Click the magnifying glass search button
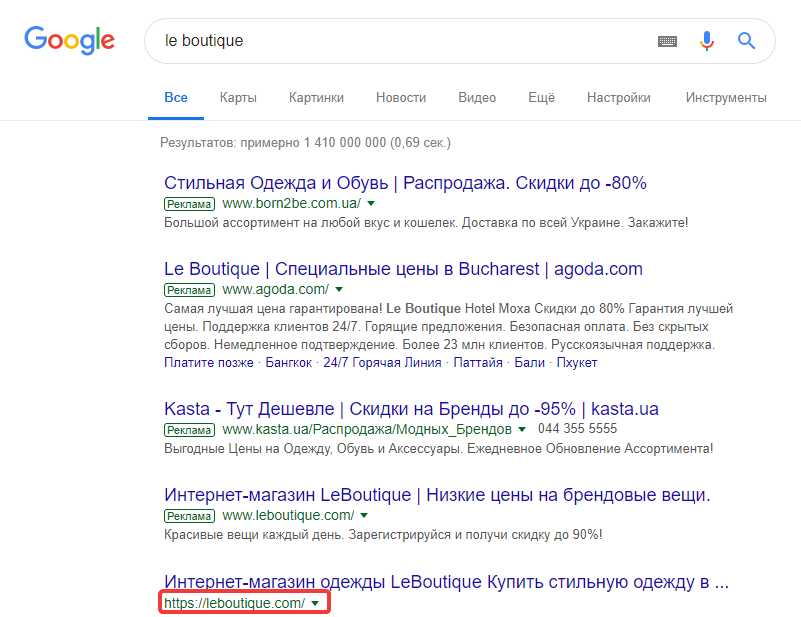801x617 pixels. pyautogui.click(x=746, y=40)
